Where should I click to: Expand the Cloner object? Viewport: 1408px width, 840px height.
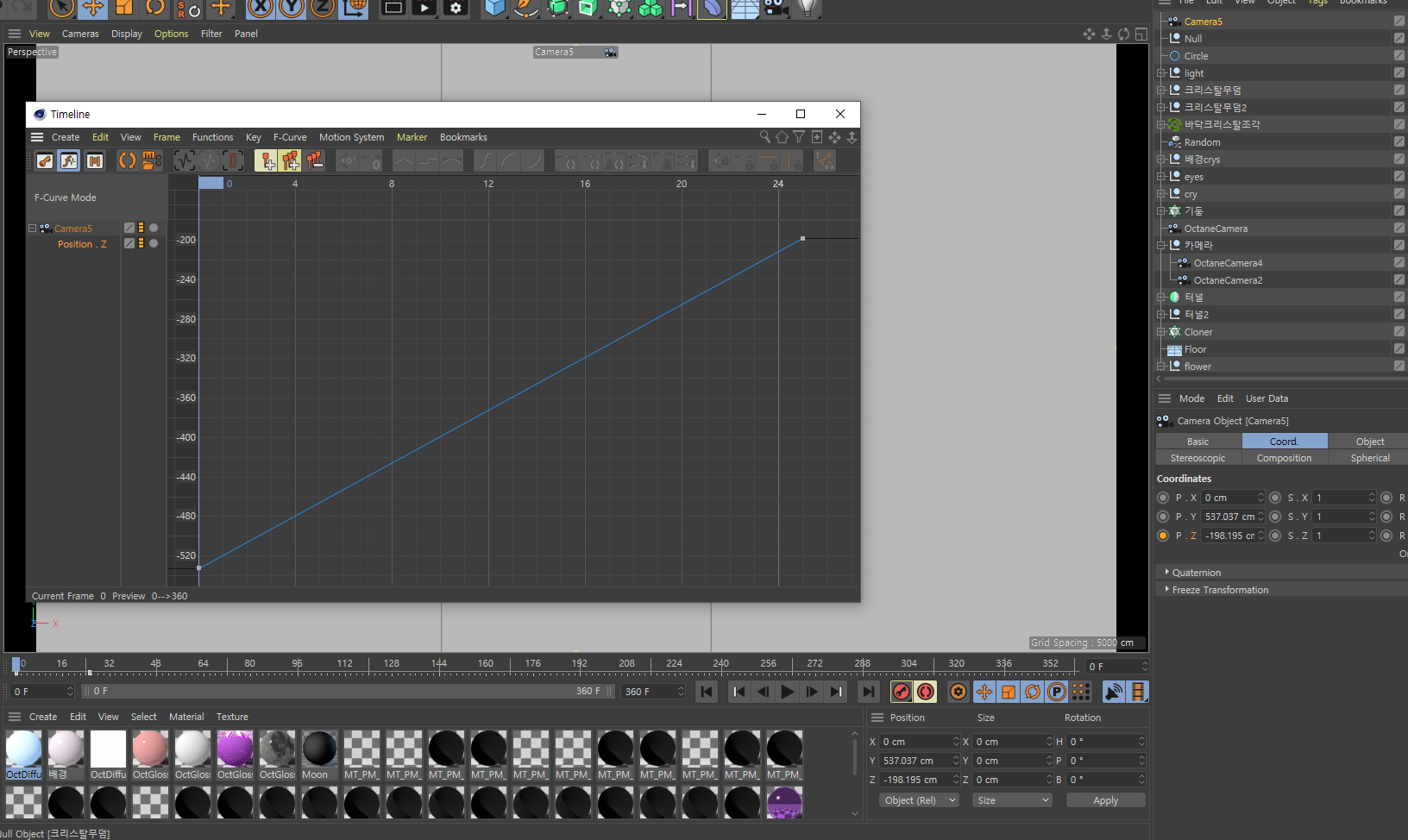(1161, 332)
